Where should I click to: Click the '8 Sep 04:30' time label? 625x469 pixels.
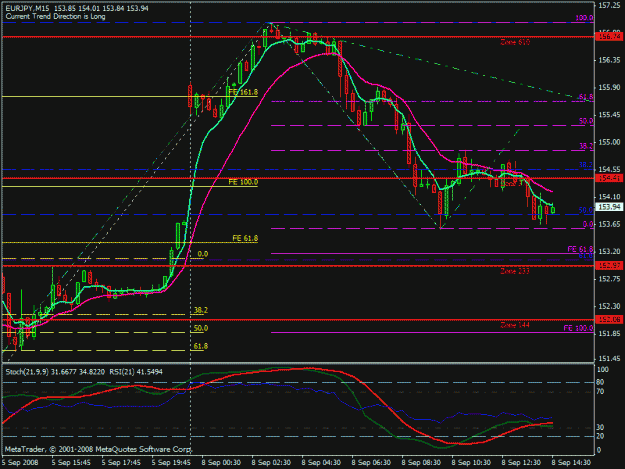pyautogui.click(x=321, y=462)
